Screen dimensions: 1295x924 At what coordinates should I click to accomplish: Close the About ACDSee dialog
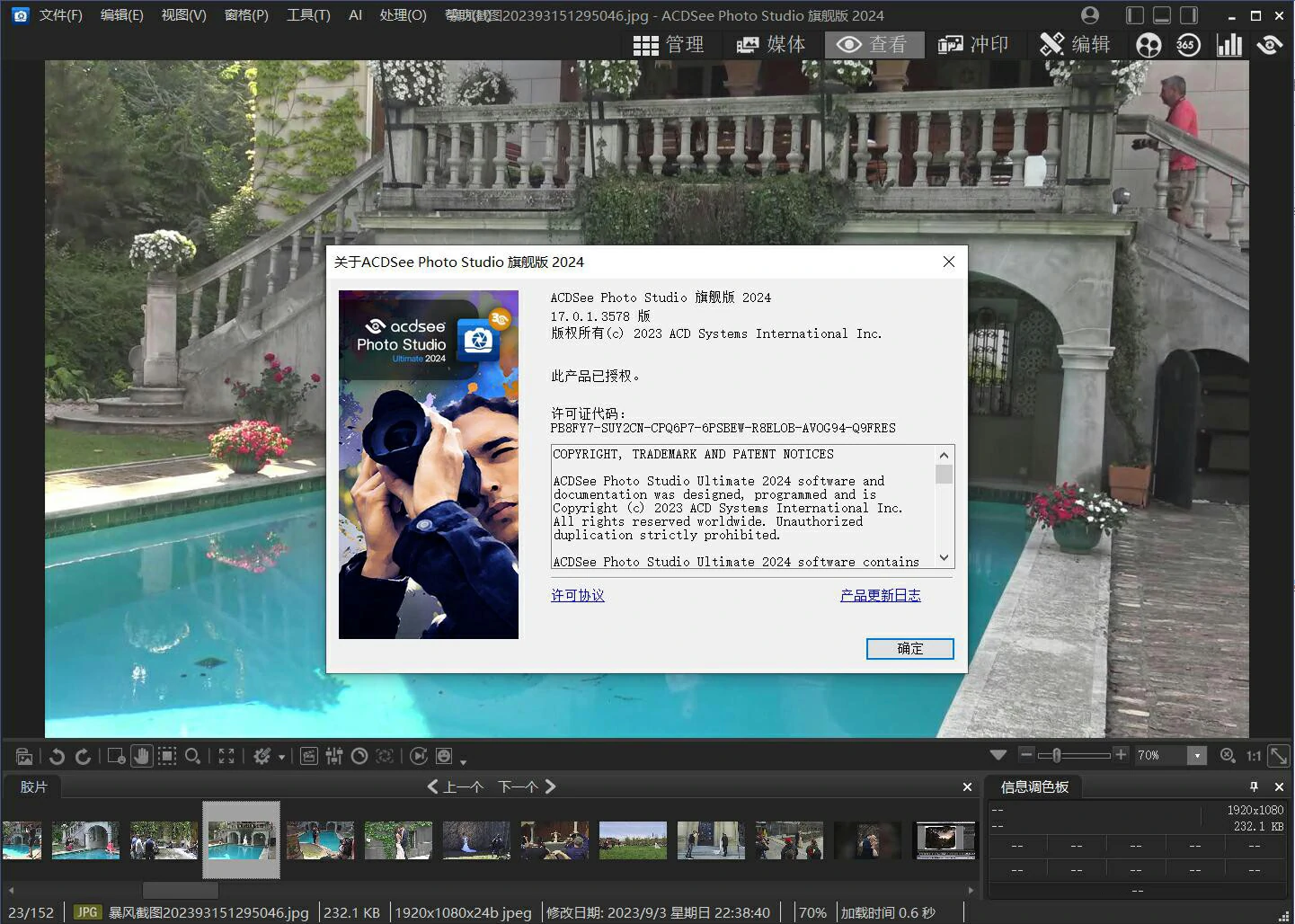(949, 262)
